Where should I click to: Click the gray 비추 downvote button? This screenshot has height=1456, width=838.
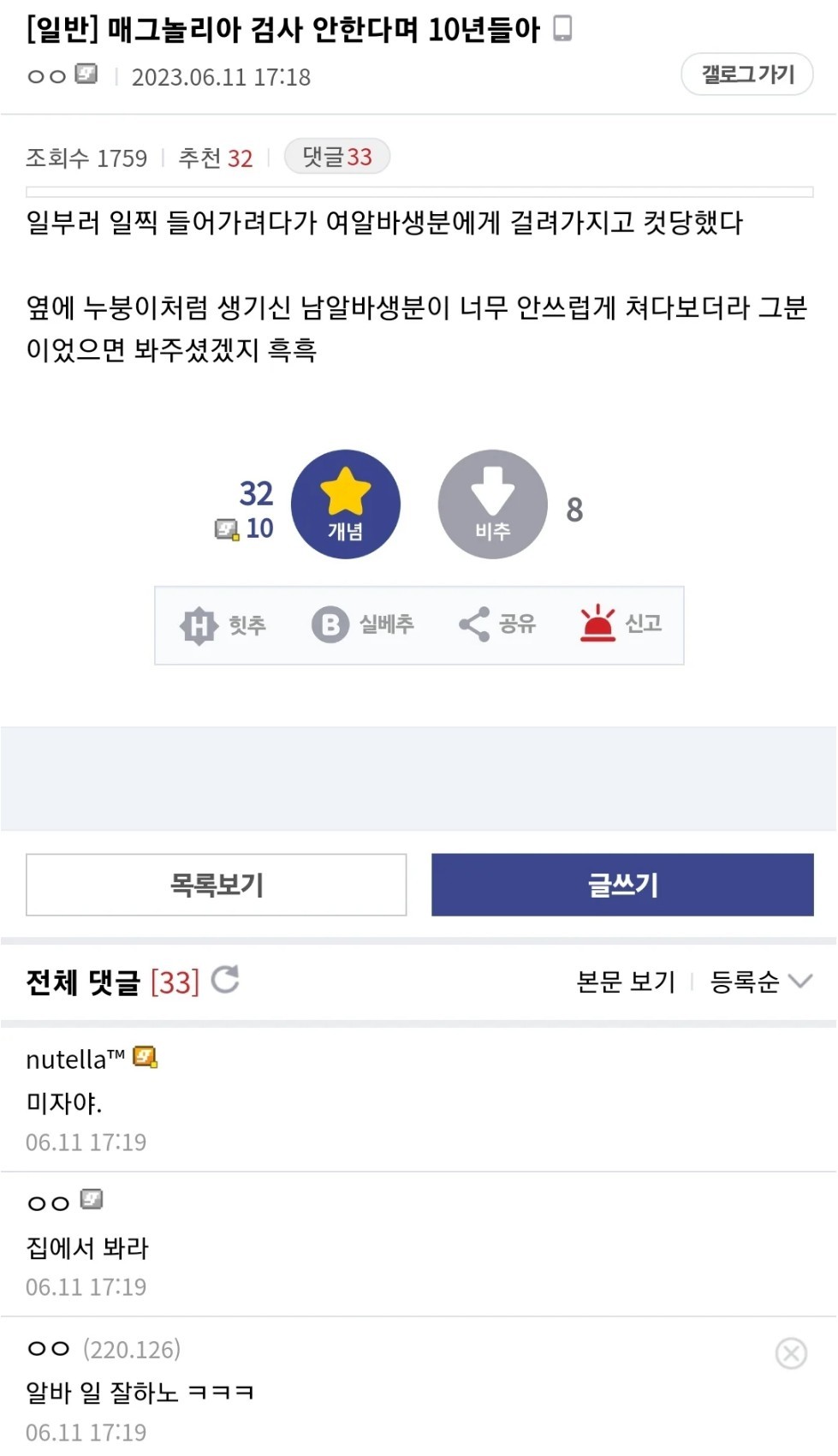tap(492, 504)
